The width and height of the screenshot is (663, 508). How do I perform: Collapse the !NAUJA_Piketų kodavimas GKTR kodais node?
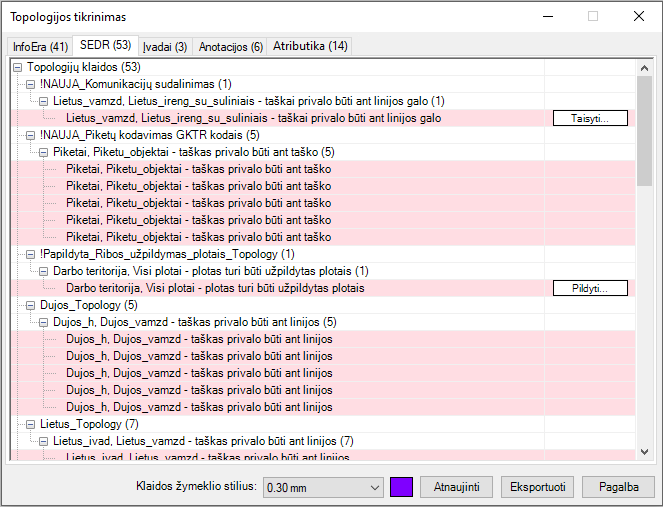click(x=30, y=135)
